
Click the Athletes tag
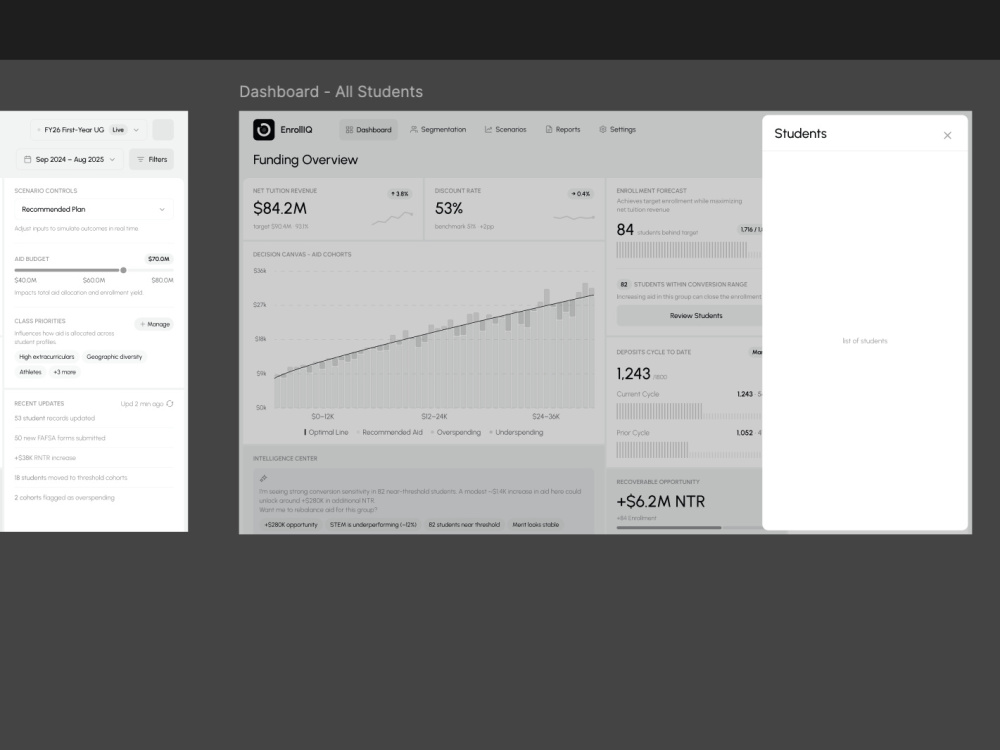(x=30, y=372)
